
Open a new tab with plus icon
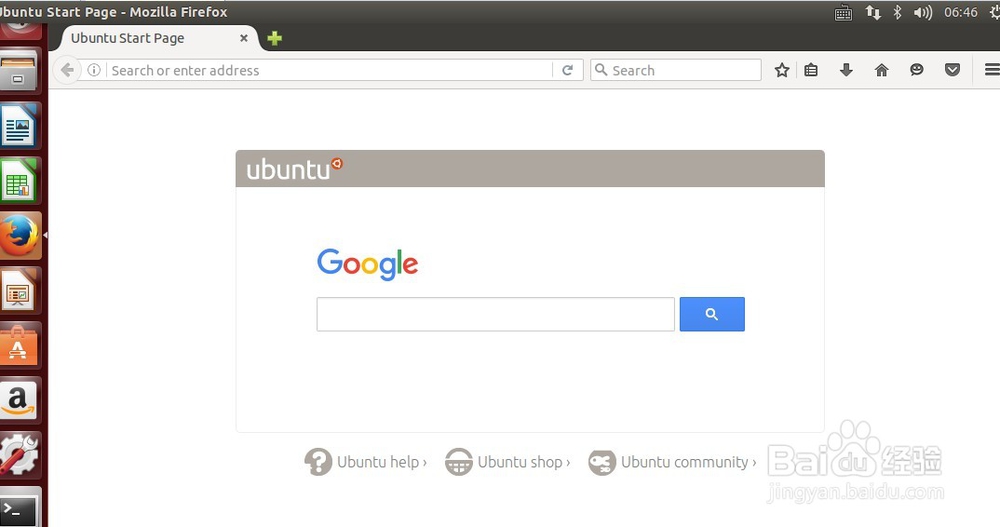point(275,38)
